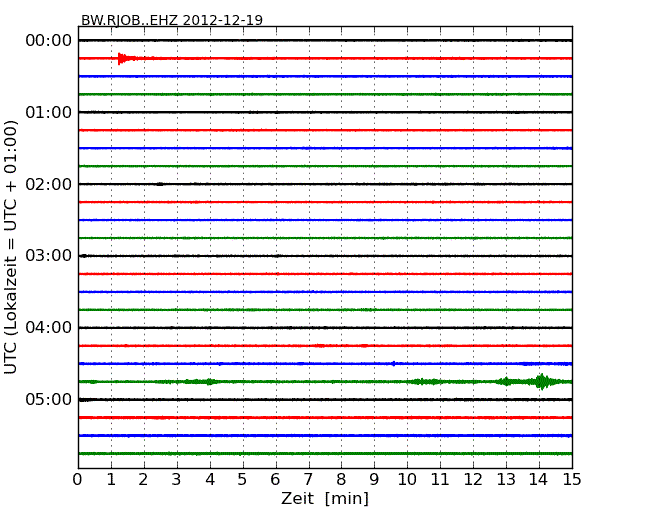Click the green wave burst near minute 13
The height and width of the screenshot is (520, 650).
(506, 381)
